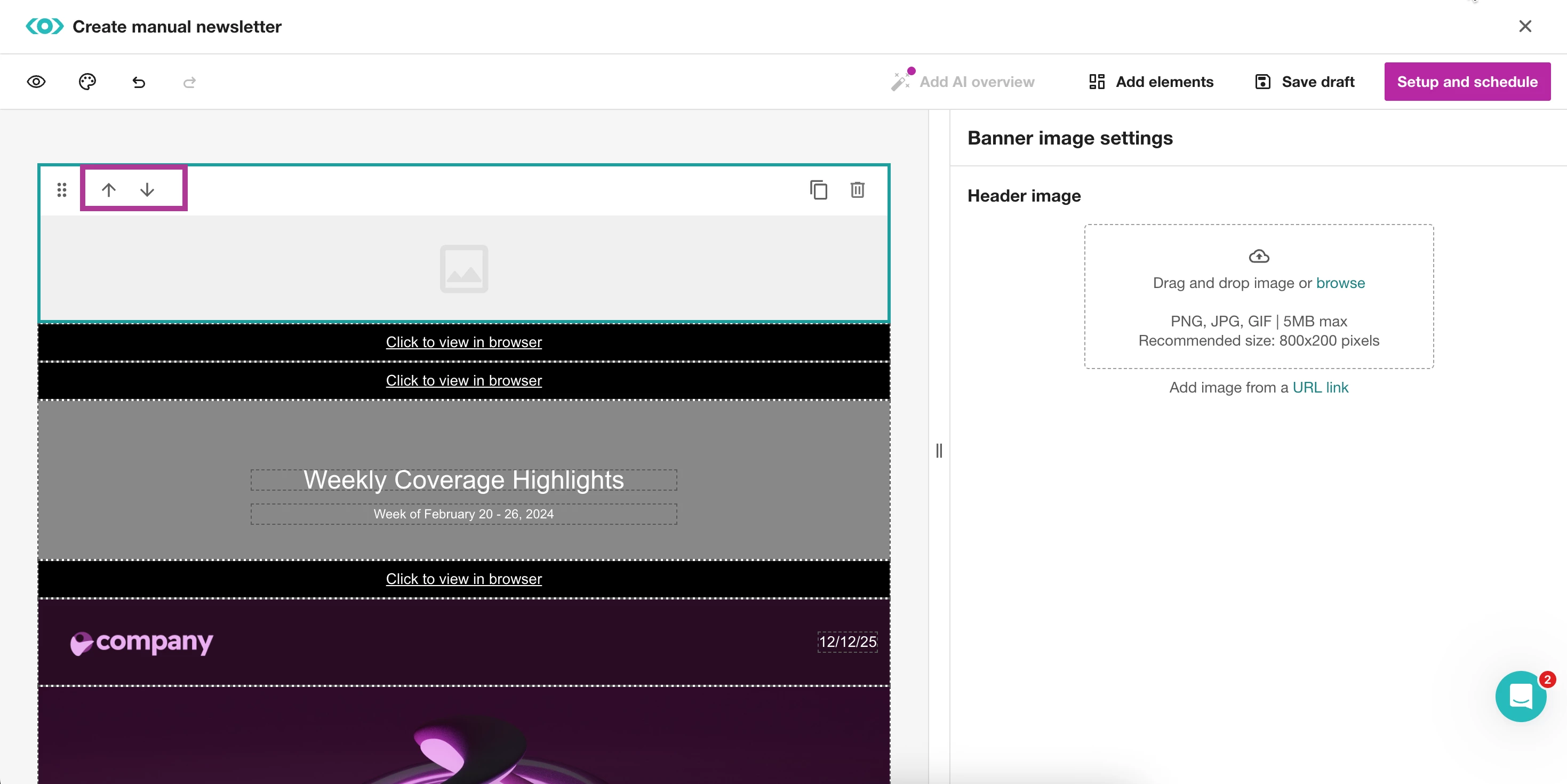This screenshot has height=784, width=1567.
Task: Click the banner image placeholder
Action: [463, 268]
